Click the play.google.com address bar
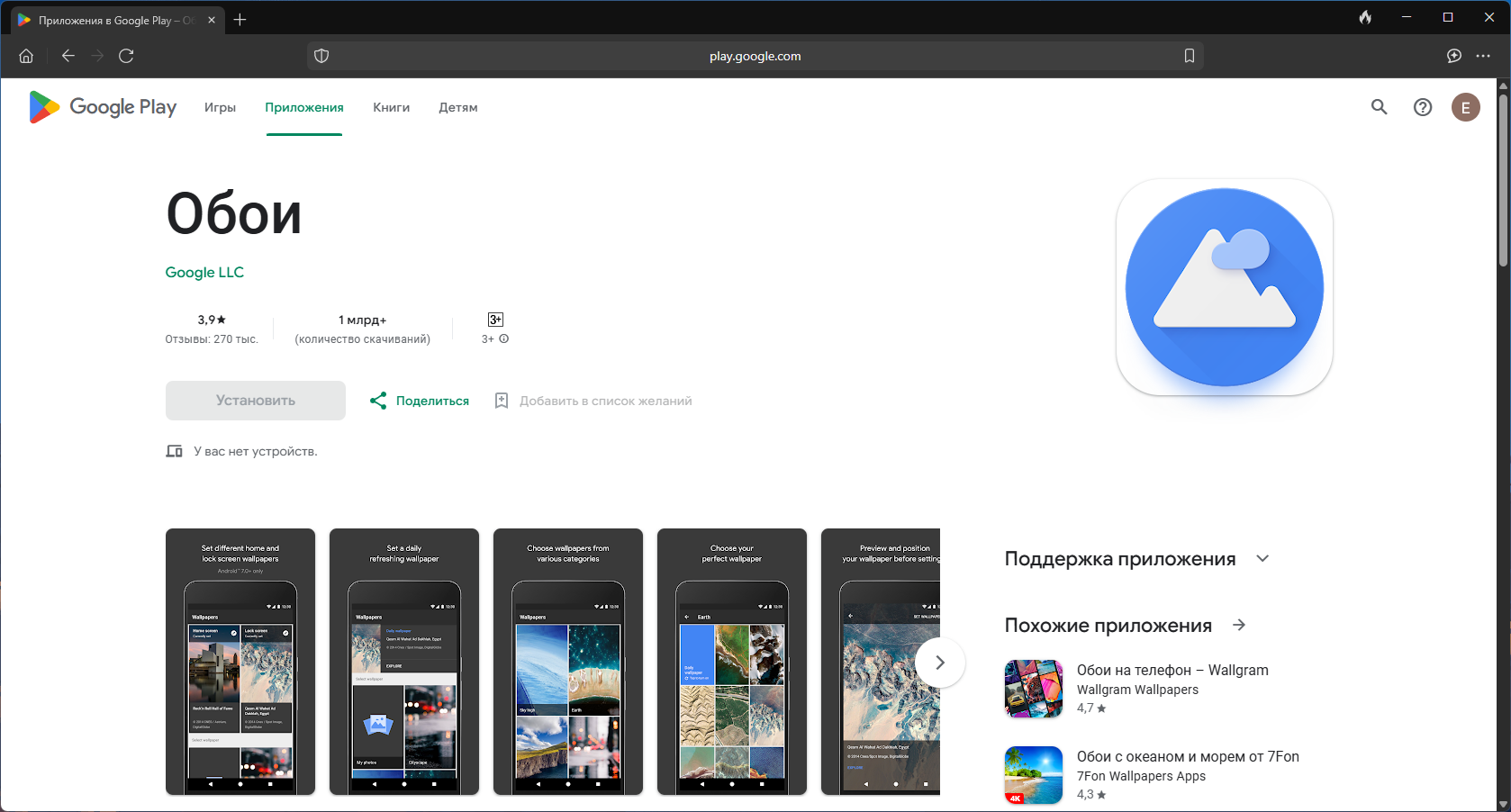 point(755,56)
